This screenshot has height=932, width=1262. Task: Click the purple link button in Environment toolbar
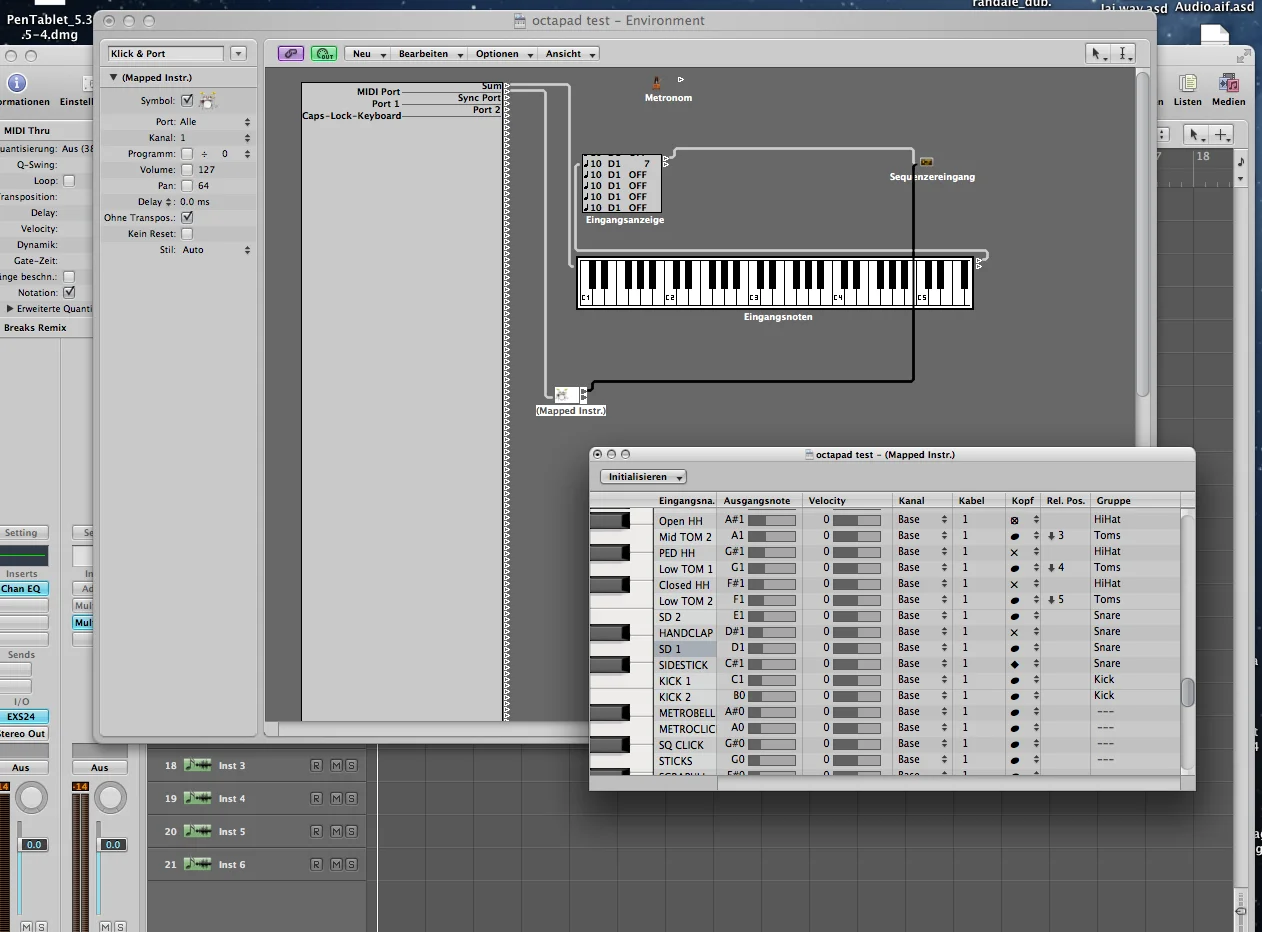pyautogui.click(x=291, y=54)
